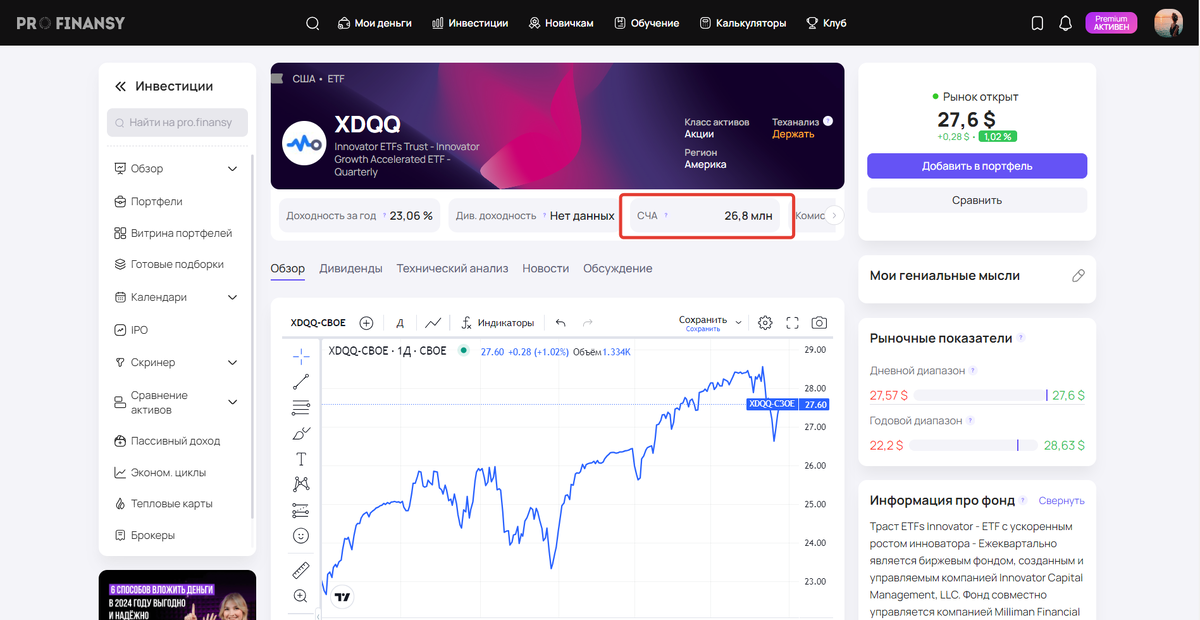Select the trend line drawing tool

point(301,381)
